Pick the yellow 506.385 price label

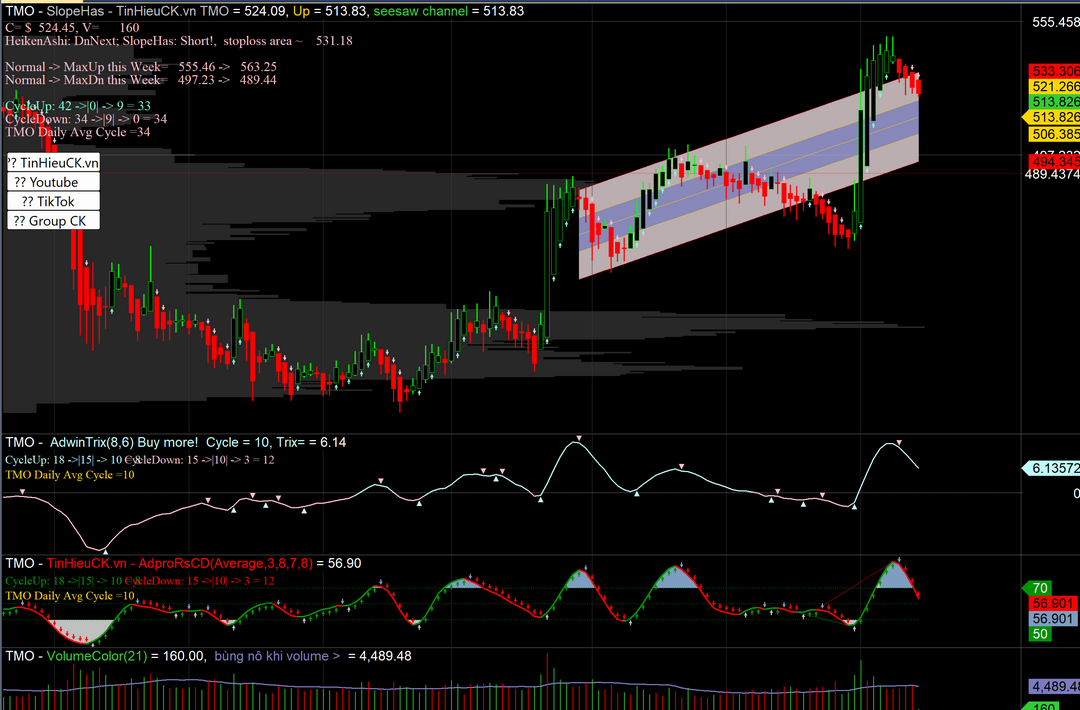[1055, 133]
